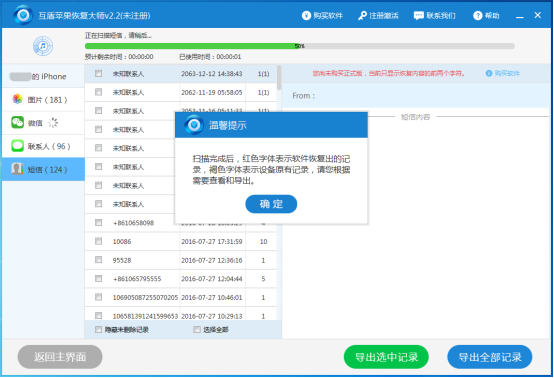
Task: Select the 10086 message row
Action: (x=181, y=242)
